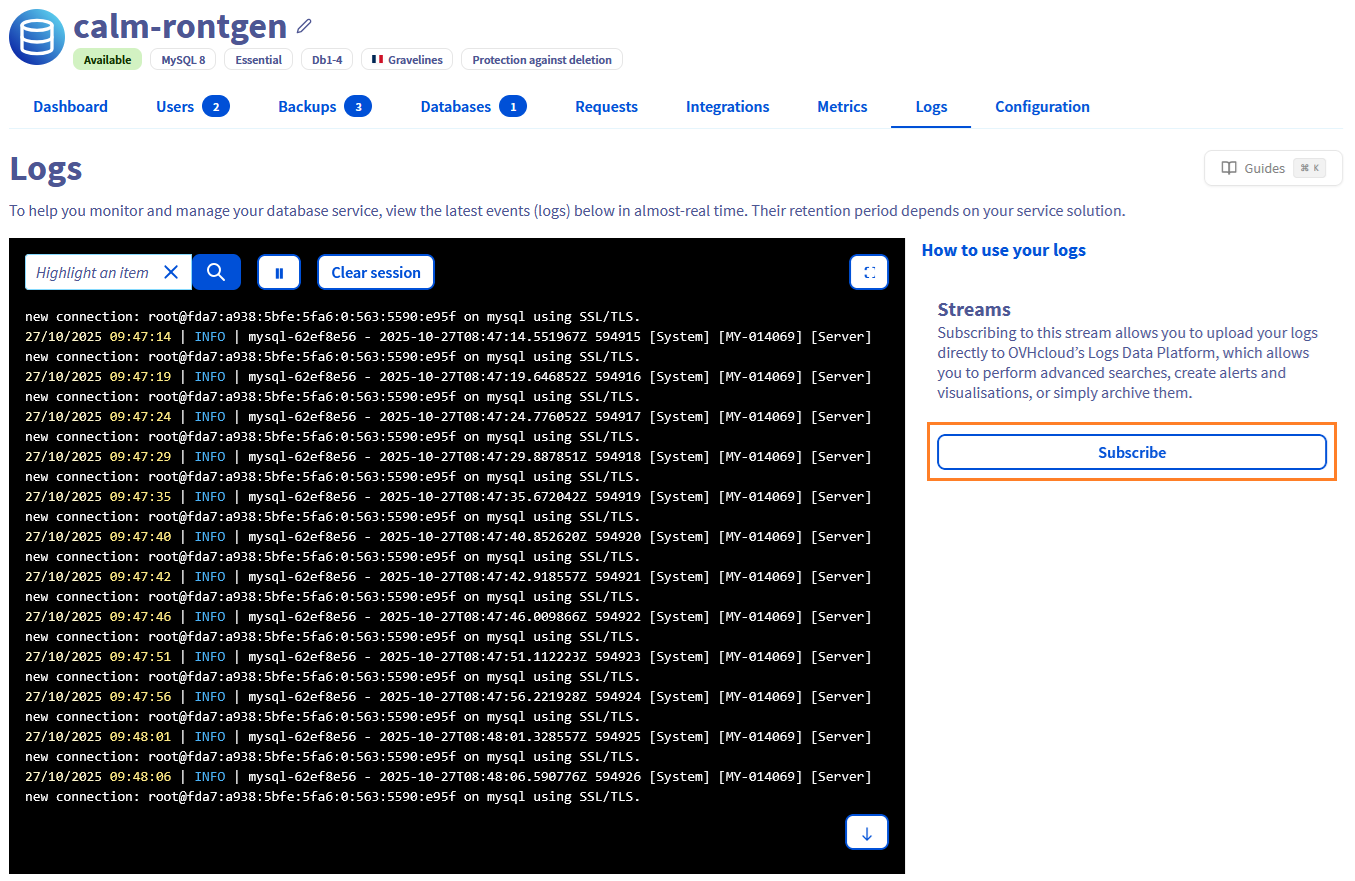Clear the highlight filter with the X icon

click(x=170, y=271)
